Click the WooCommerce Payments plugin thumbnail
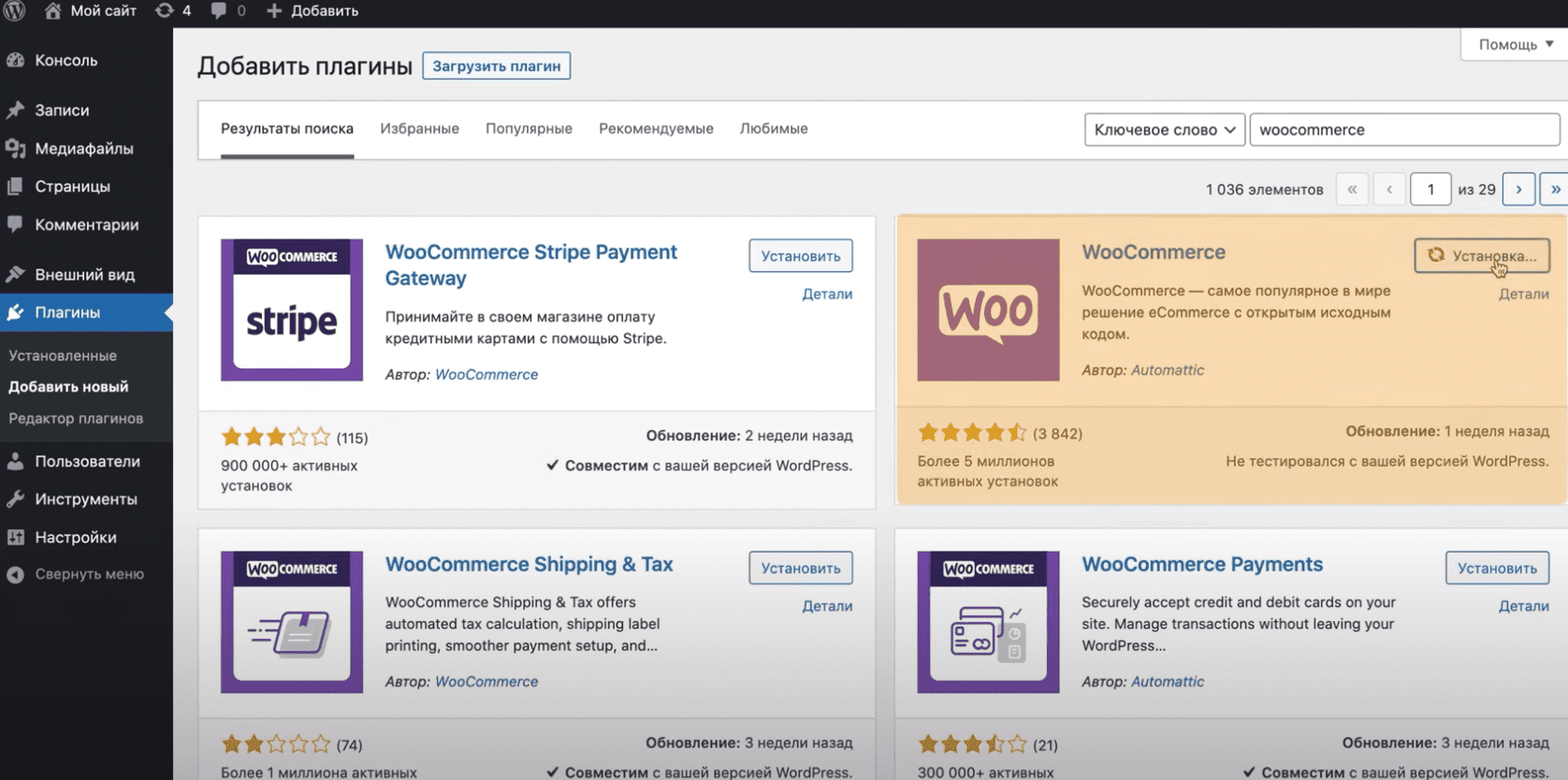 tap(988, 622)
